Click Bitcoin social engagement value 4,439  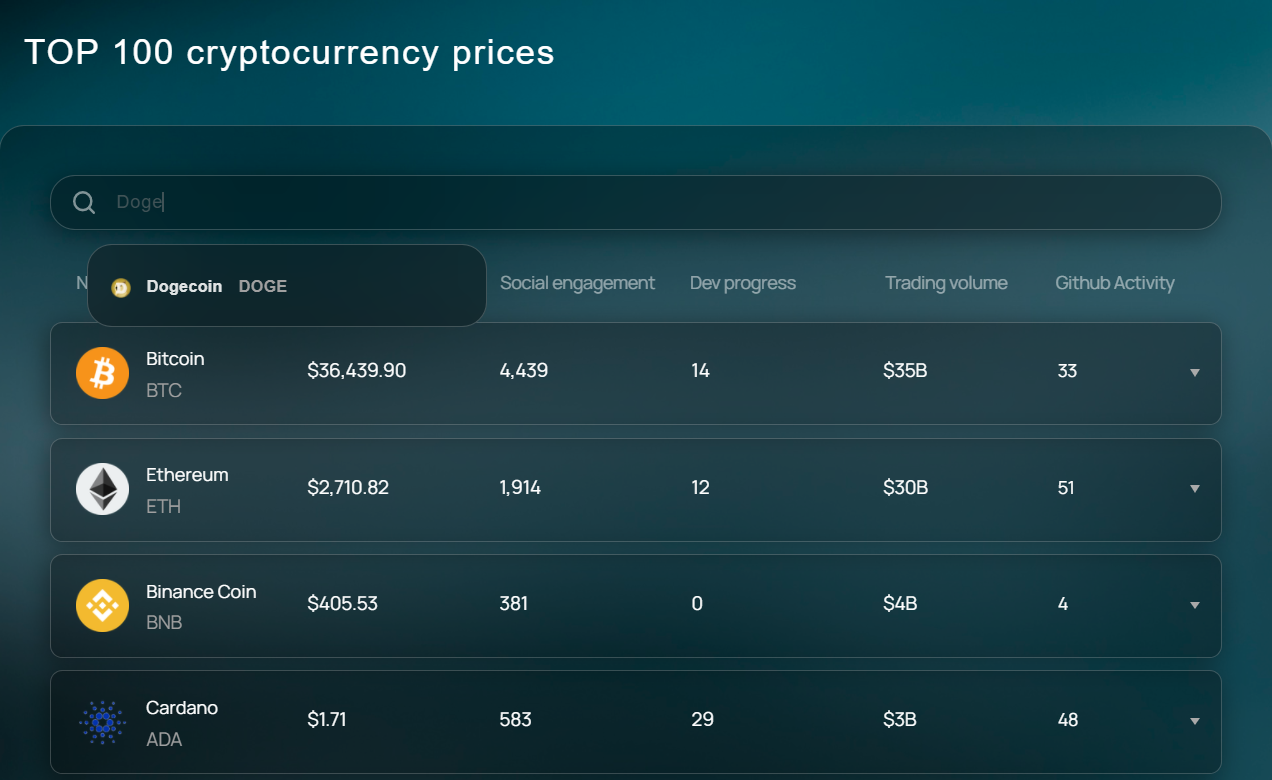(524, 371)
